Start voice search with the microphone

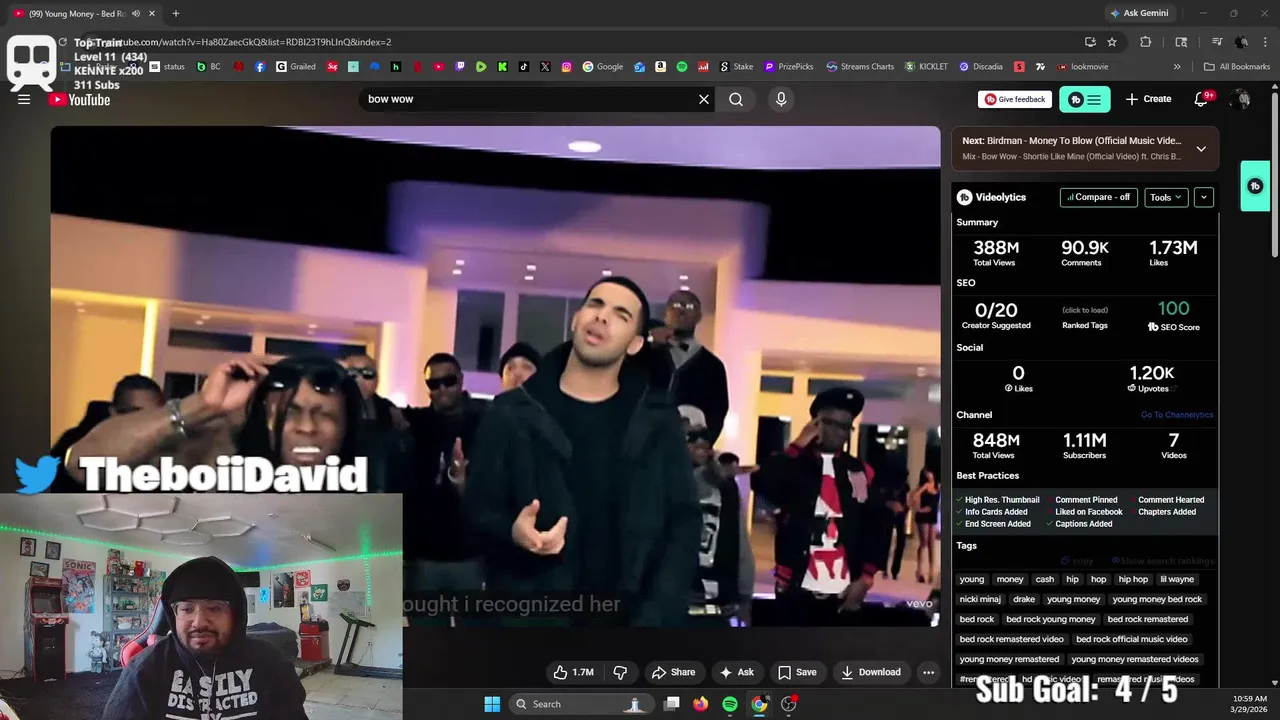781,99
